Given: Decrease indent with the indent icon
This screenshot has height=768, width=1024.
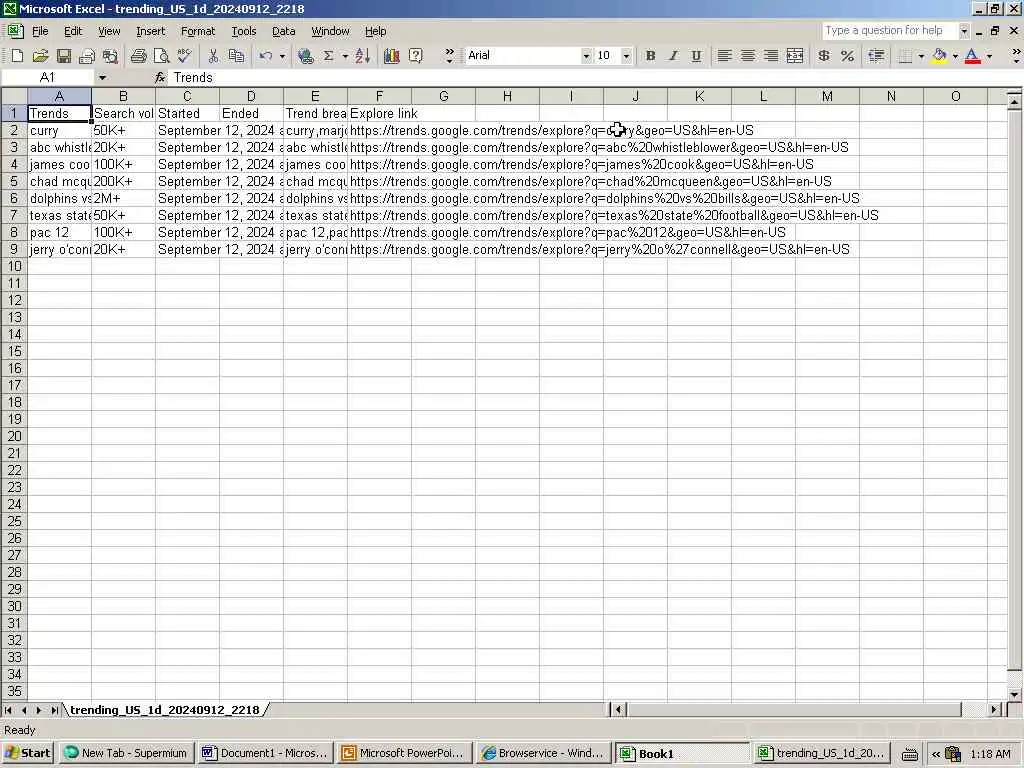Looking at the screenshot, I should click(876, 56).
